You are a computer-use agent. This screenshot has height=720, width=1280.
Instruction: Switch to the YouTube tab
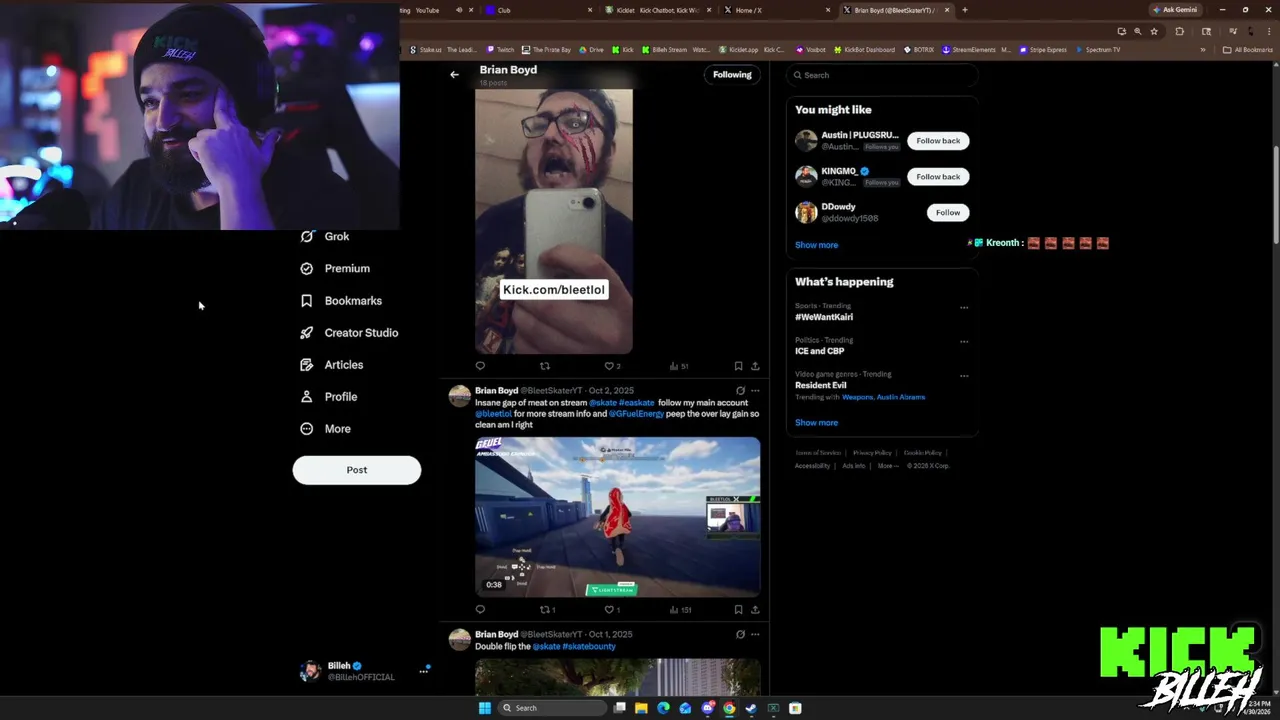coord(427,10)
